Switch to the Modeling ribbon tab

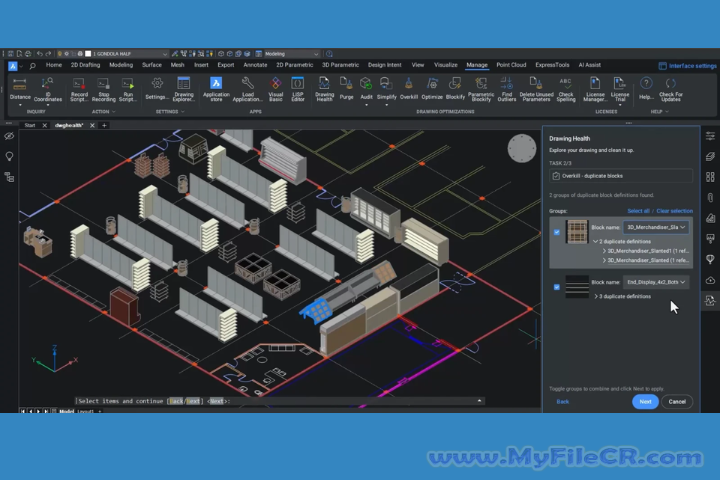tap(121, 65)
